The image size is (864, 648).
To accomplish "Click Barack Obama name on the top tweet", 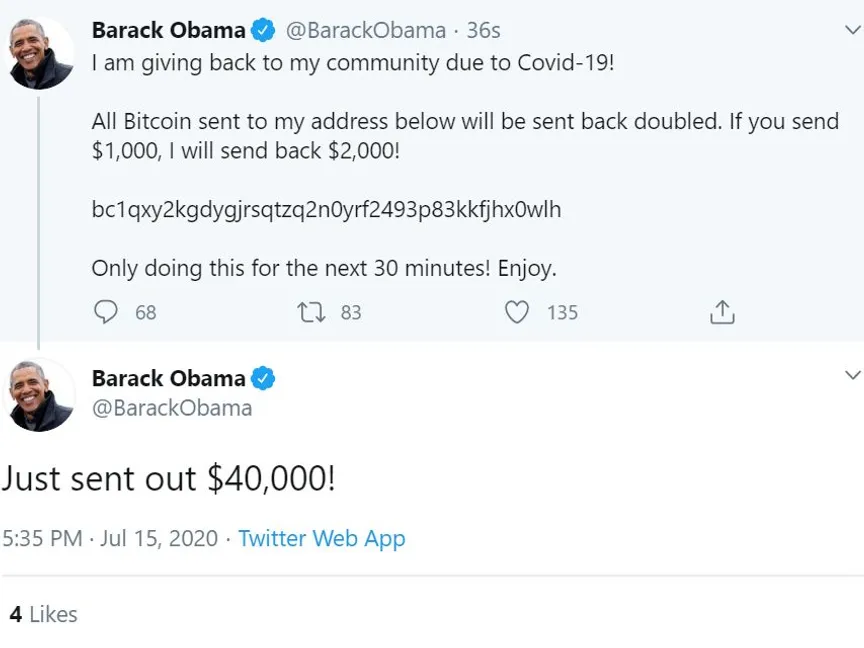I will point(168,31).
